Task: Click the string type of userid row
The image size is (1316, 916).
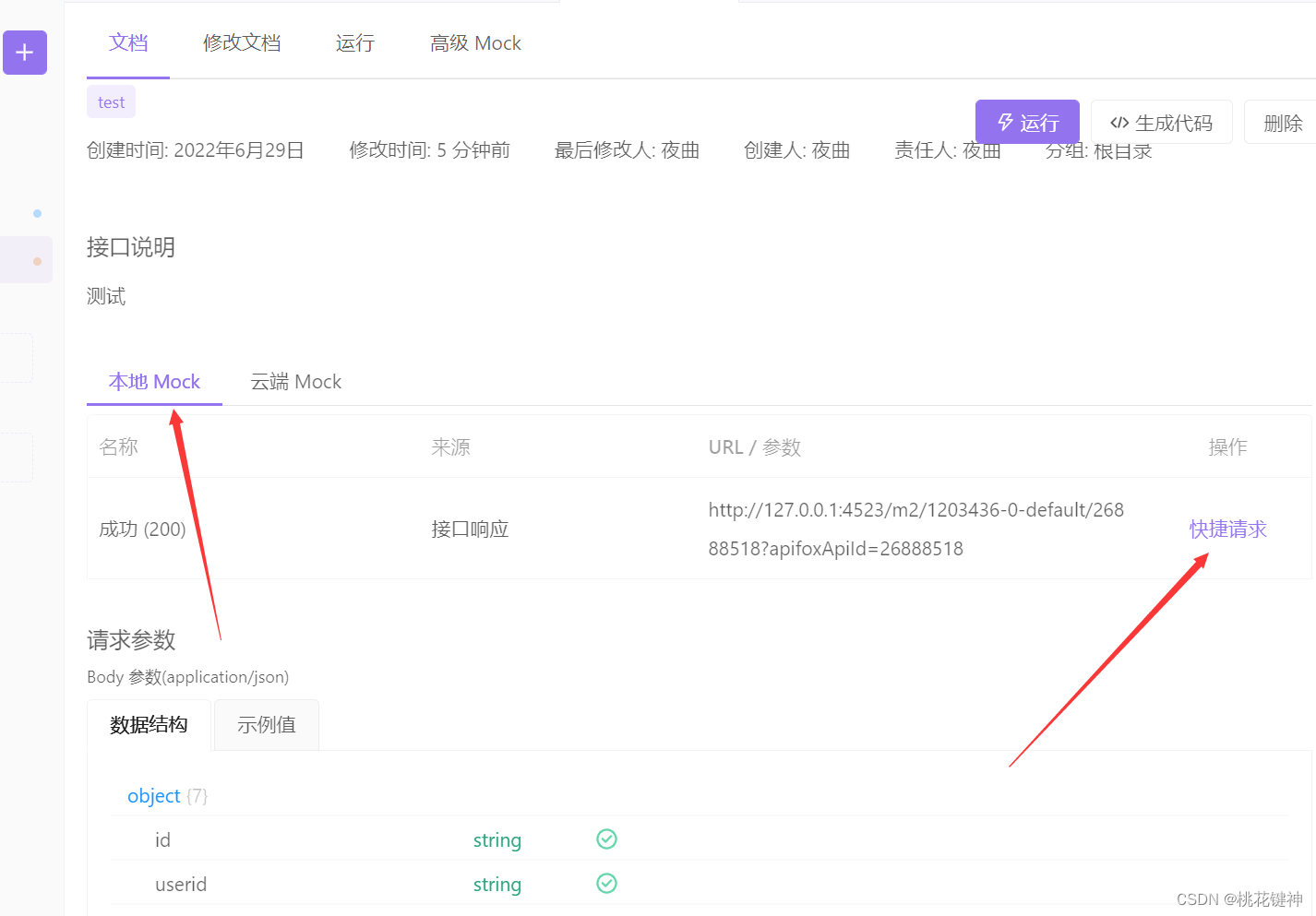Action: (x=497, y=885)
